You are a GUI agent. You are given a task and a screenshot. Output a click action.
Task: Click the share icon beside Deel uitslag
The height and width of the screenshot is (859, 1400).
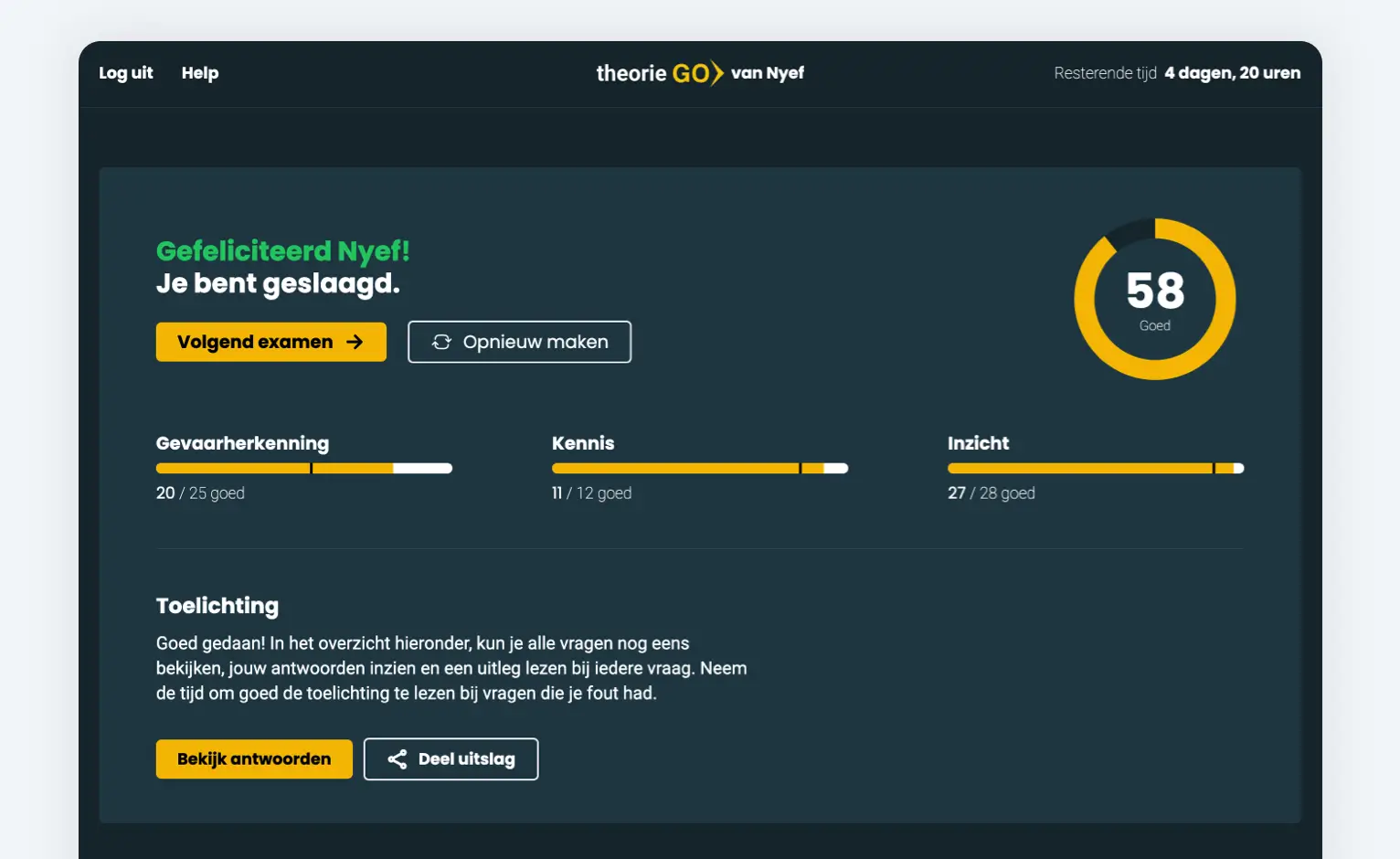tap(397, 759)
